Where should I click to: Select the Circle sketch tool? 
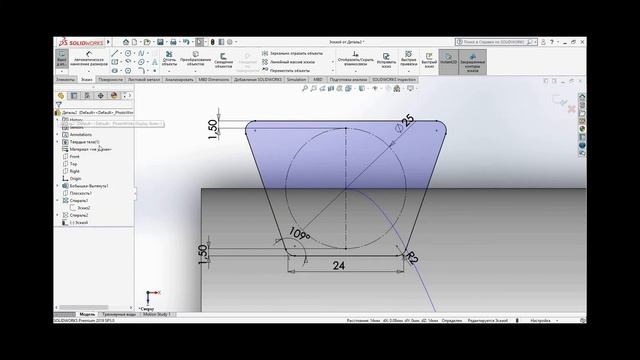128,53
